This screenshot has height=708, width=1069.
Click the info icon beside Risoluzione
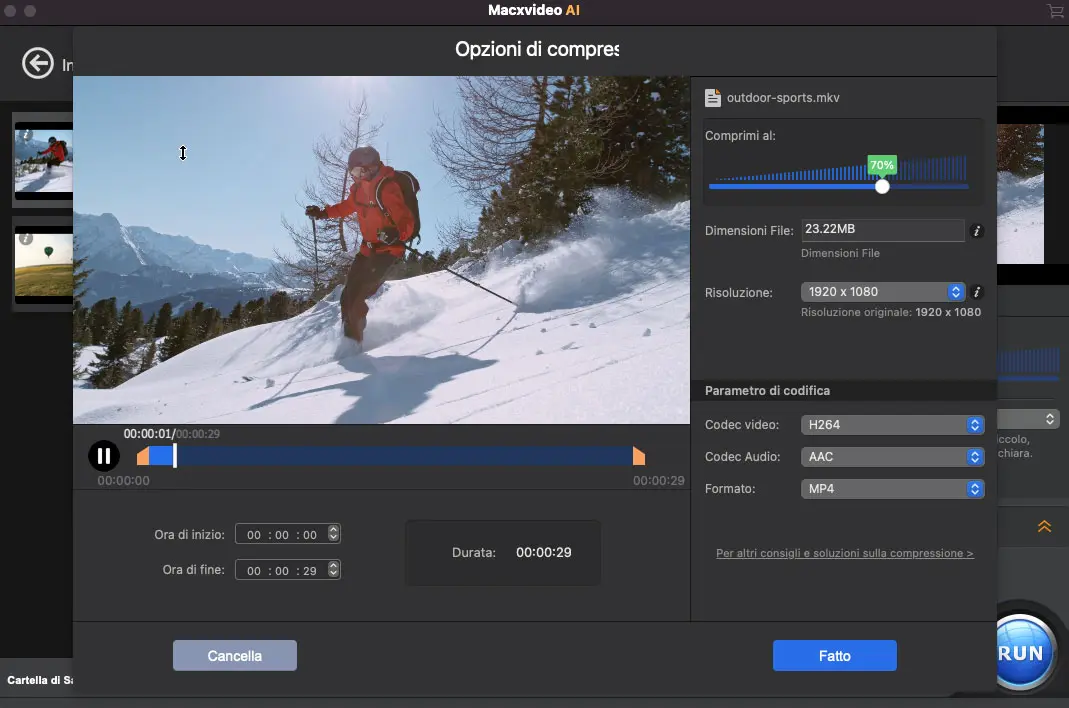[x=977, y=292]
